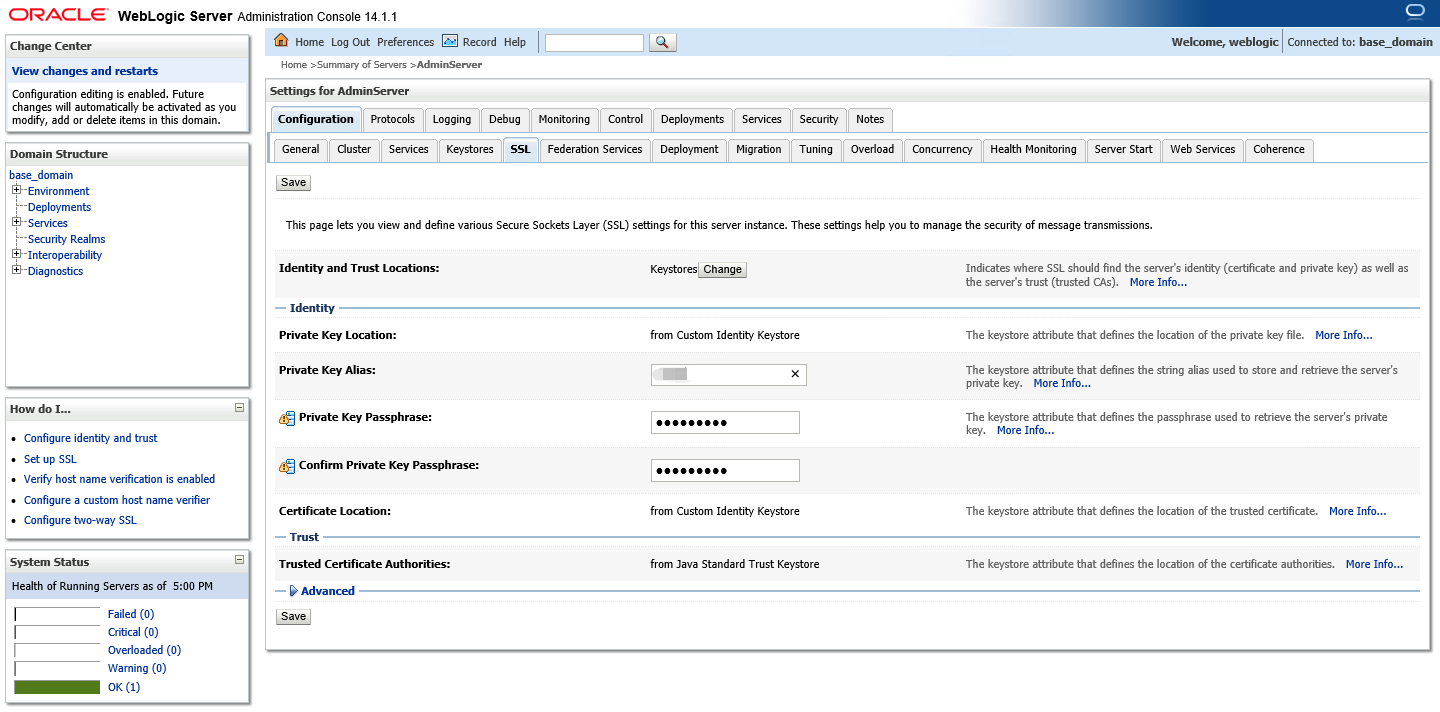The image size is (1440, 712).
Task: Collapse the System Status panel
Action: (238, 561)
